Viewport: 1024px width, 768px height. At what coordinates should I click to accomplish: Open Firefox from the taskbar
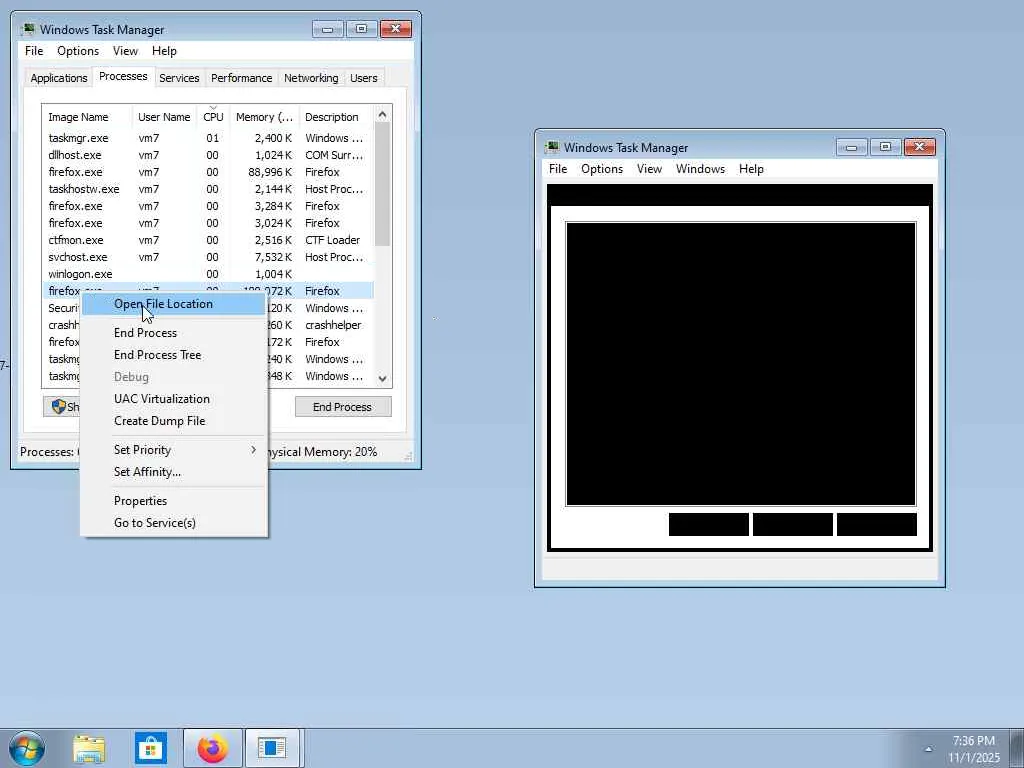click(x=212, y=748)
